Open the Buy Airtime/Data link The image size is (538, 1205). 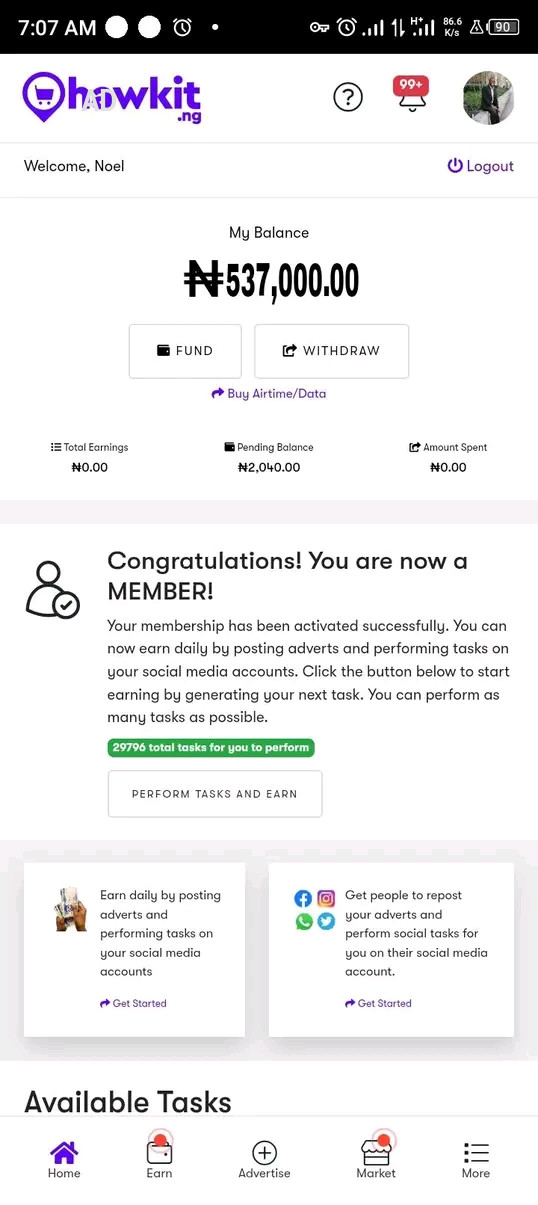pyautogui.click(x=268, y=393)
